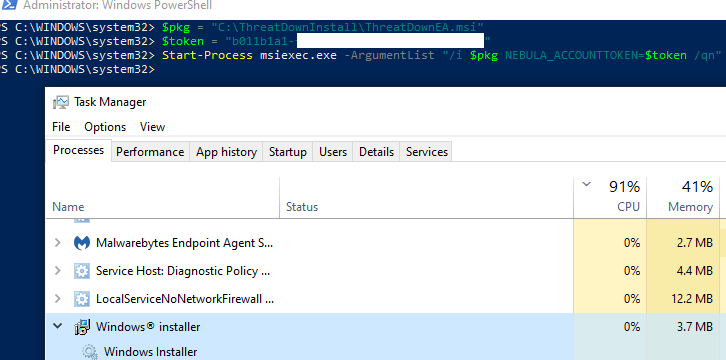Expand the LocalServiceNoNetworkFirewall group
This screenshot has height=360, width=726.
(x=58, y=299)
